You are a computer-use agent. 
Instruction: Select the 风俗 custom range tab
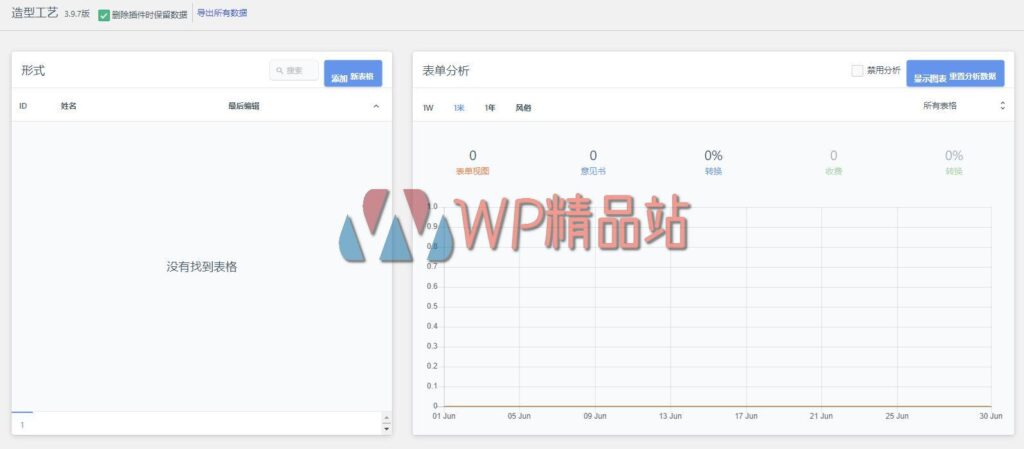click(x=523, y=108)
